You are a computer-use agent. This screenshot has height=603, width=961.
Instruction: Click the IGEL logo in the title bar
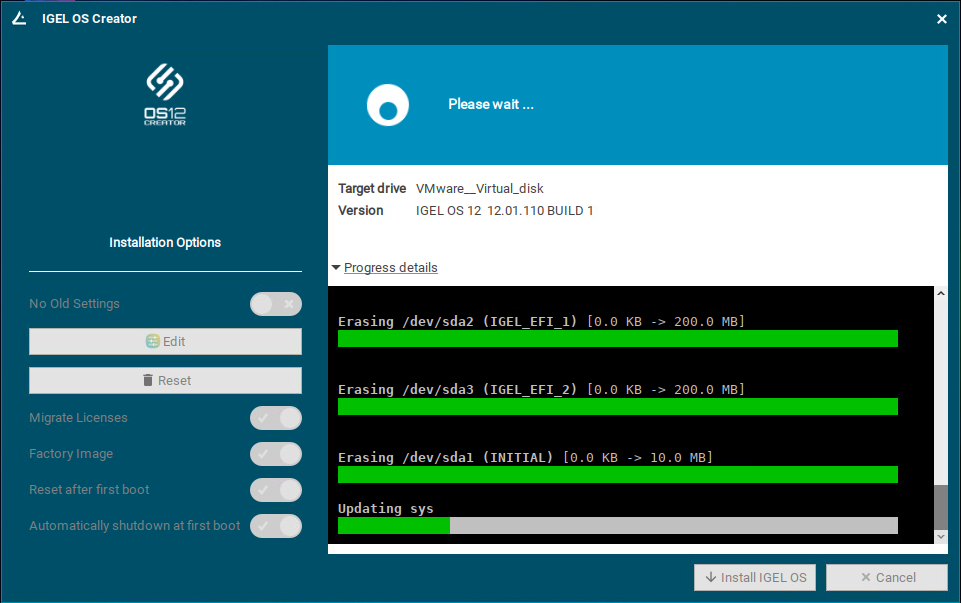coord(18,18)
